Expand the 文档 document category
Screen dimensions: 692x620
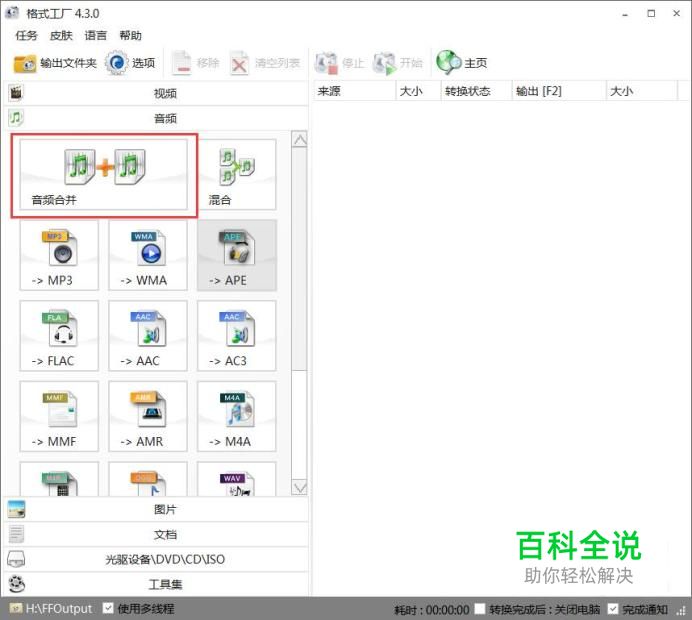156,534
